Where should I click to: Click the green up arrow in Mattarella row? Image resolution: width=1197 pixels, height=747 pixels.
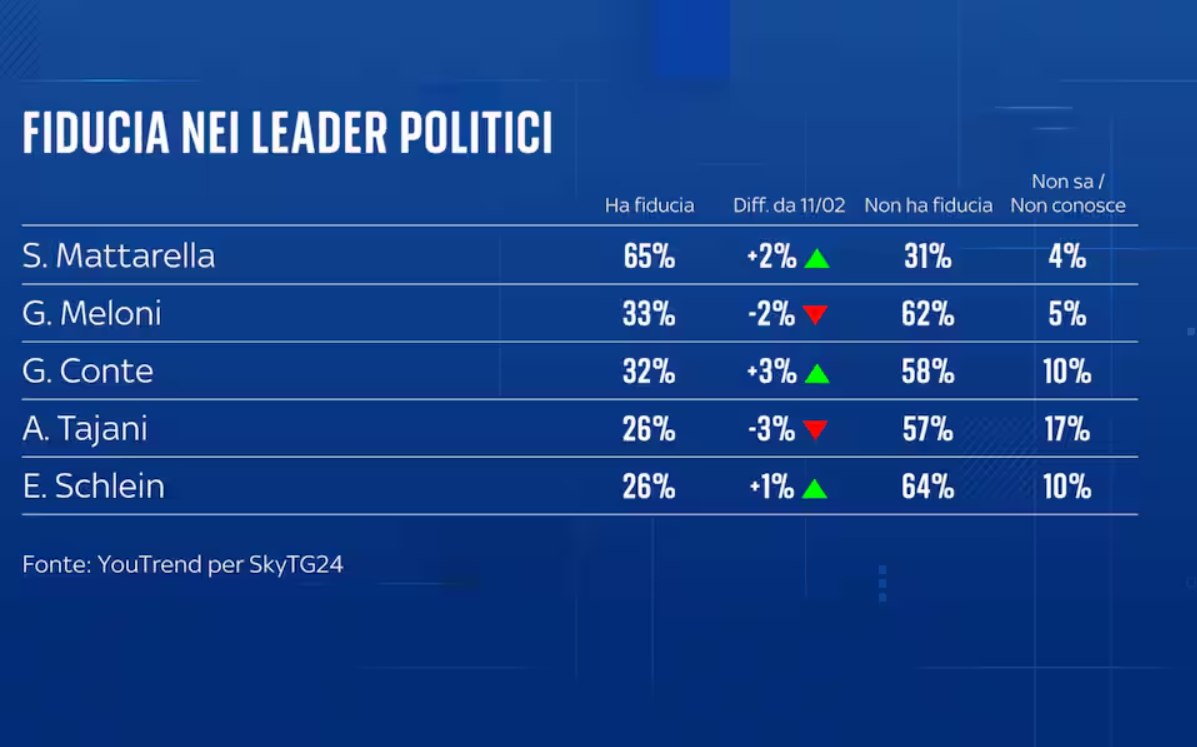[x=817, y=259]
